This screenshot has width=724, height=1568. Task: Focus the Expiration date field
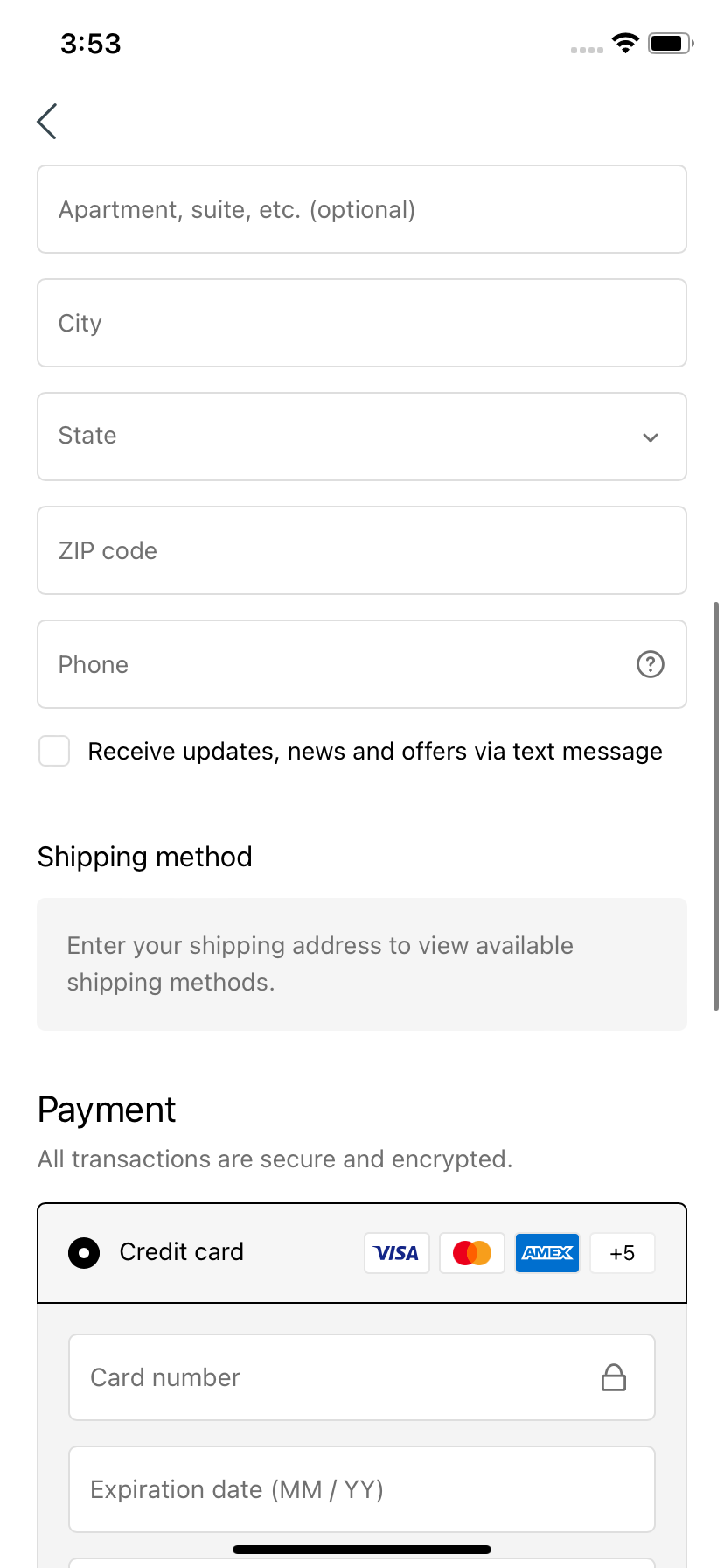(362, 1489)
